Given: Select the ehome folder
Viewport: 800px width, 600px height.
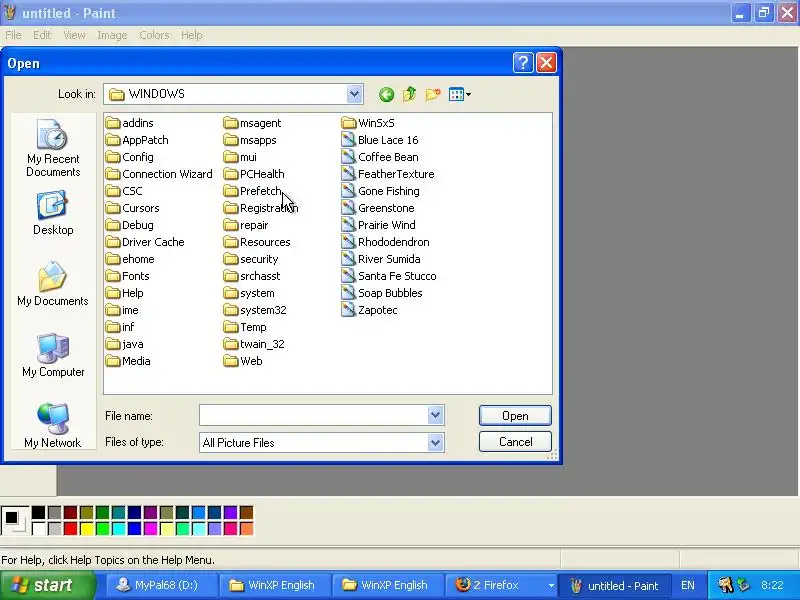Looking at the screenshot, I should [130, 259].
